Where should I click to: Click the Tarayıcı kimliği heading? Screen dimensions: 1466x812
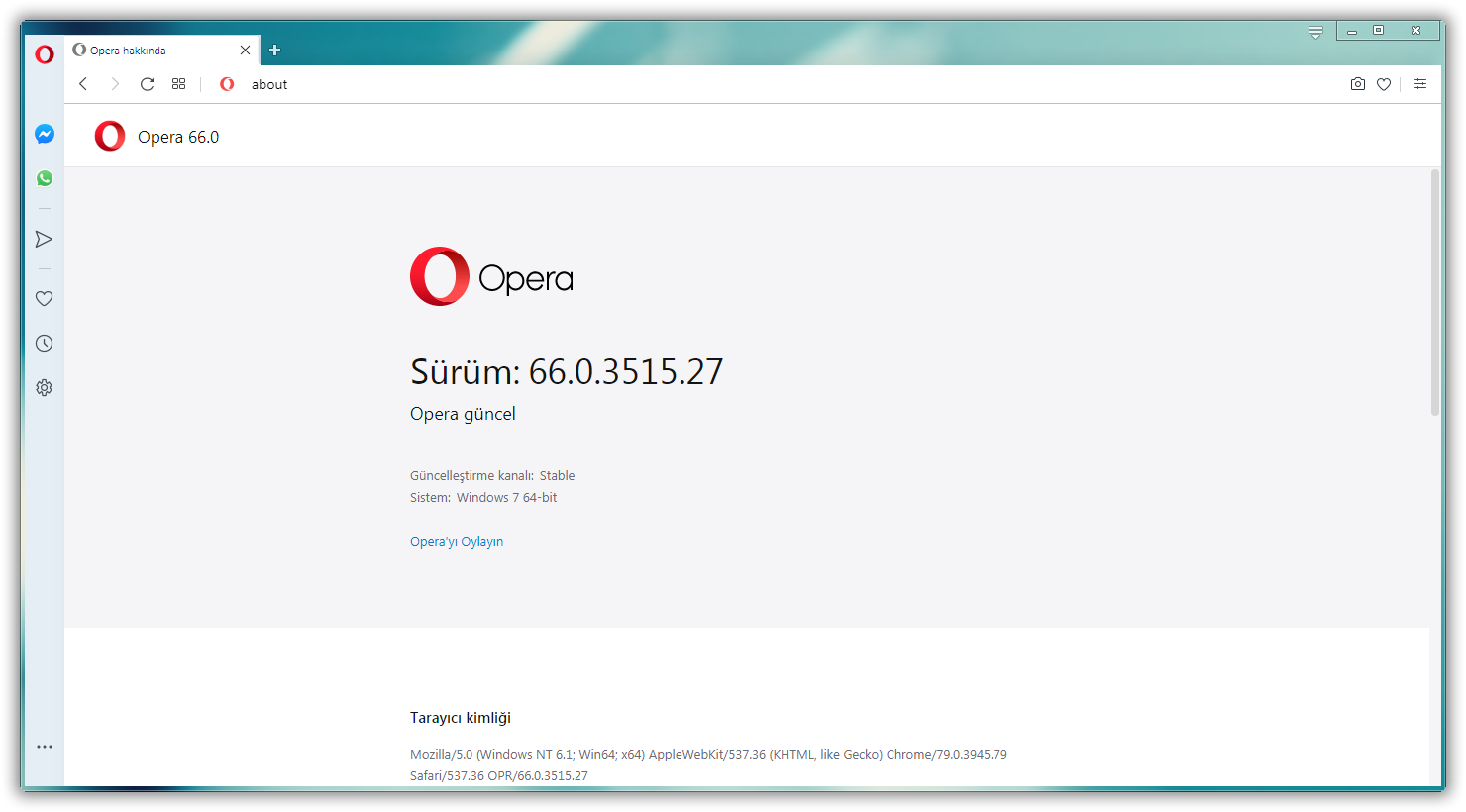461,718
